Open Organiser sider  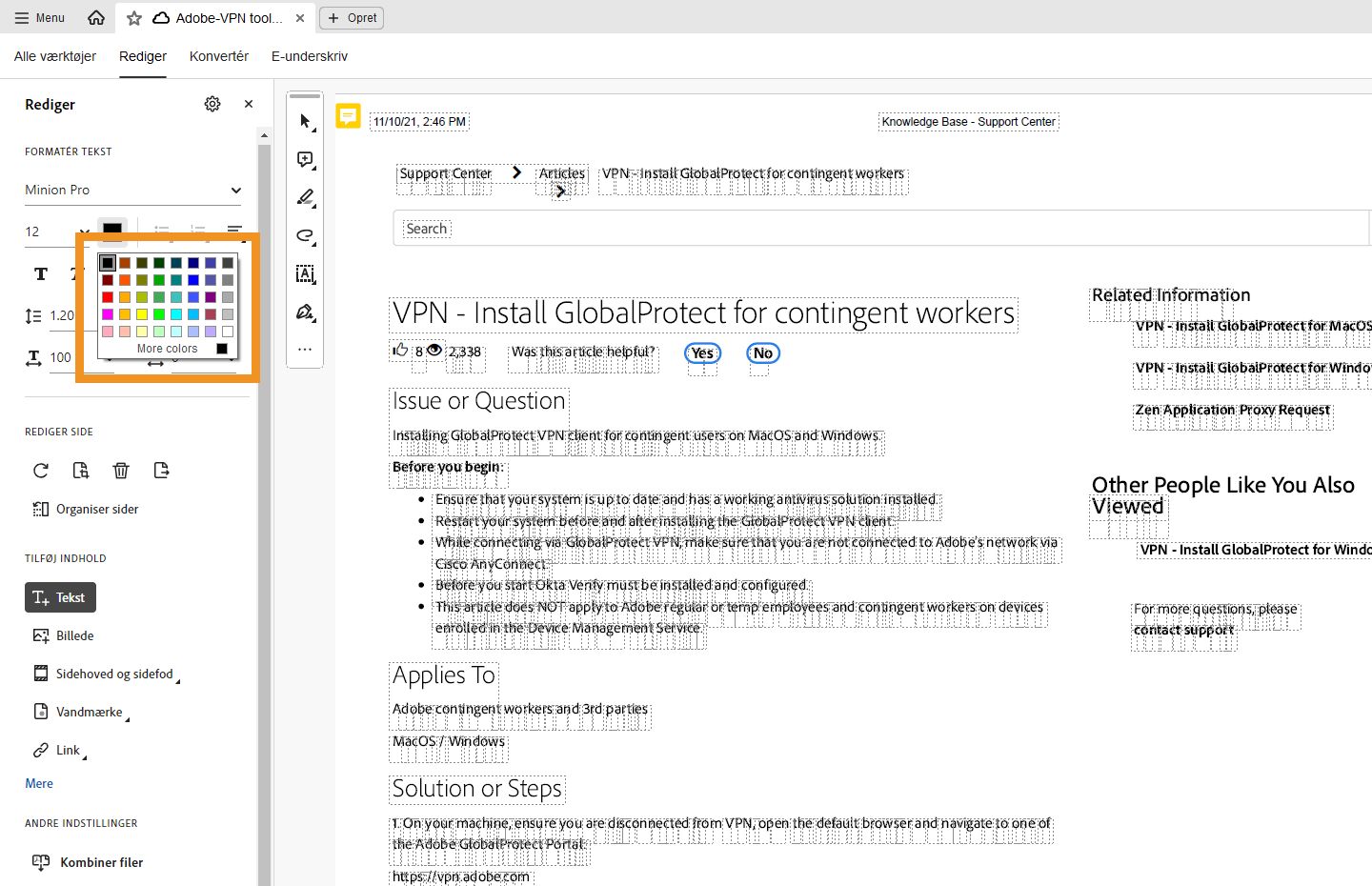tap(95, 509)
